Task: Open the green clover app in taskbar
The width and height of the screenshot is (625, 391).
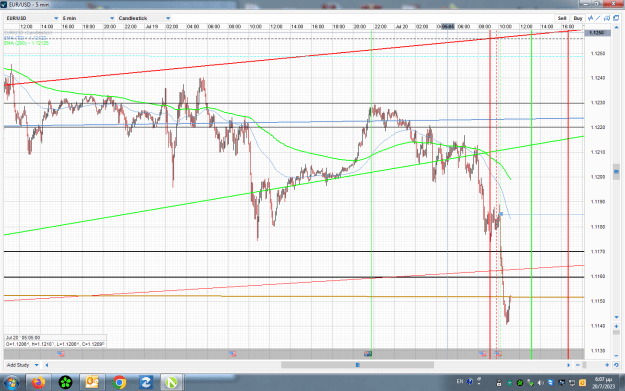Action: click(65, 383)
